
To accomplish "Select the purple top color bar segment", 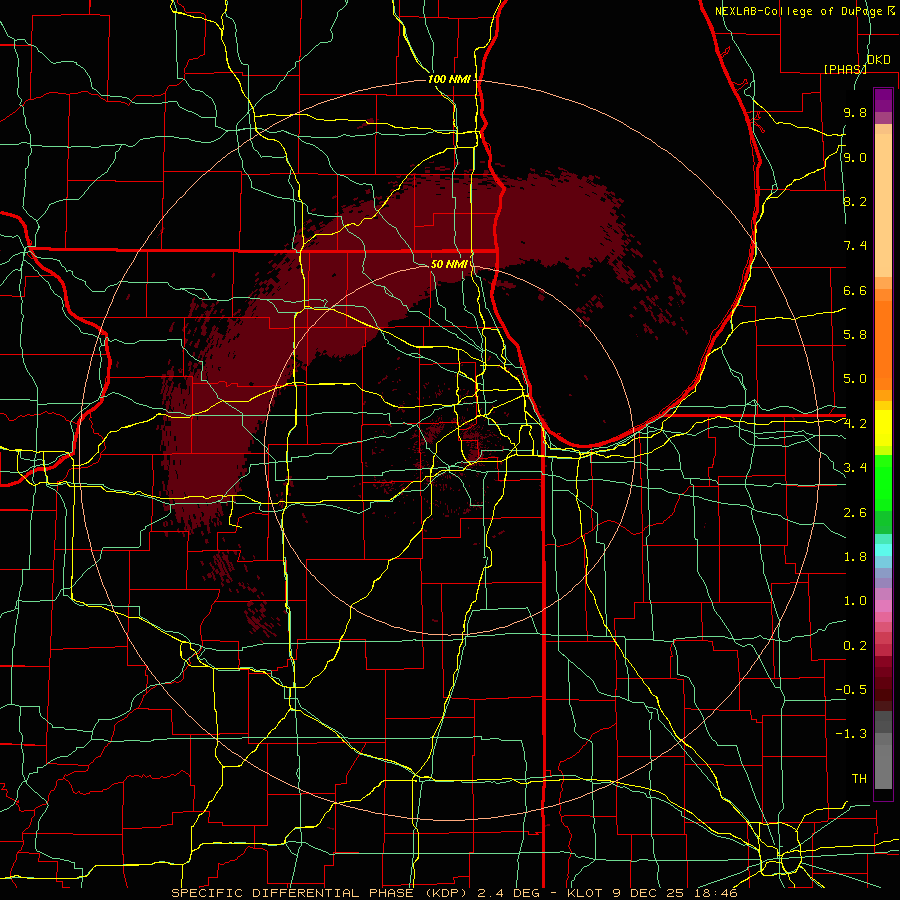I will point(883,100).
